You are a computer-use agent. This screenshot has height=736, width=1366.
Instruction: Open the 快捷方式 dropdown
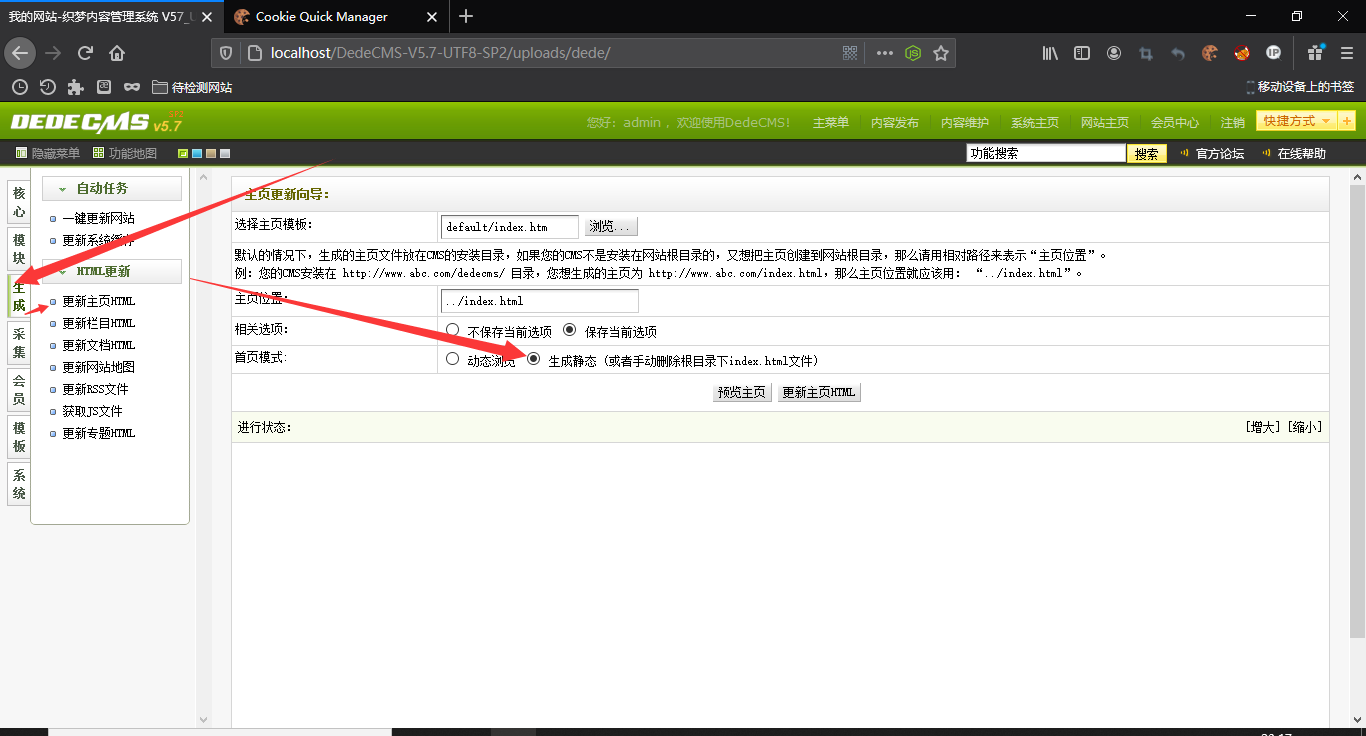point(1297,121)
